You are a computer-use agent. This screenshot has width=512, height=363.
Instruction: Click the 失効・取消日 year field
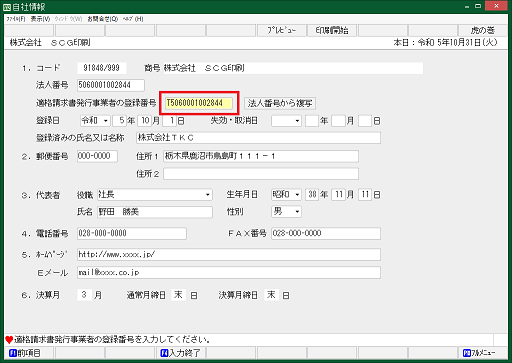pyautogui.click(x=312, y=121)
